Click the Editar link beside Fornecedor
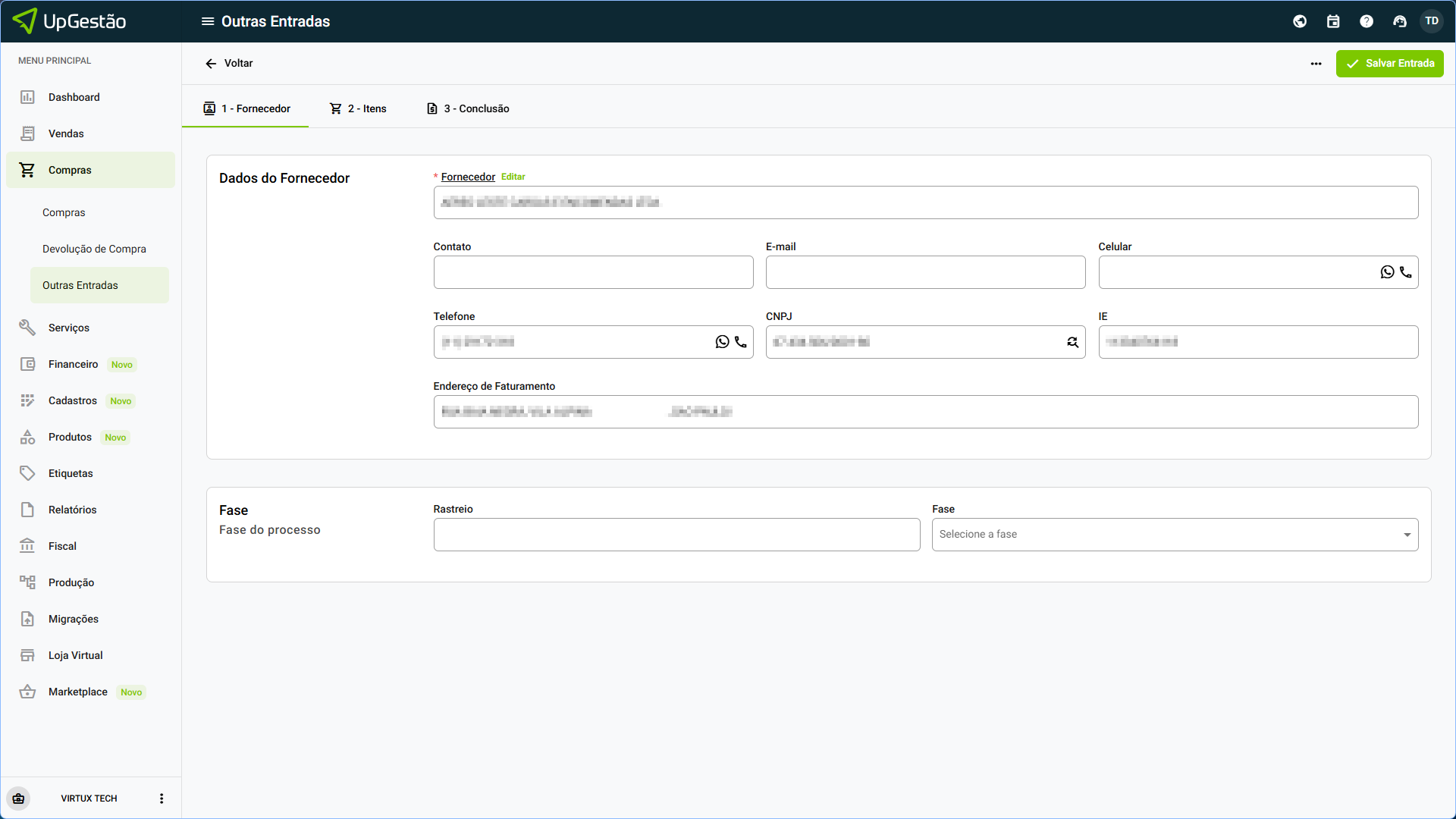The width and height of the screenshot is (1456, 819). pos(513,177)
